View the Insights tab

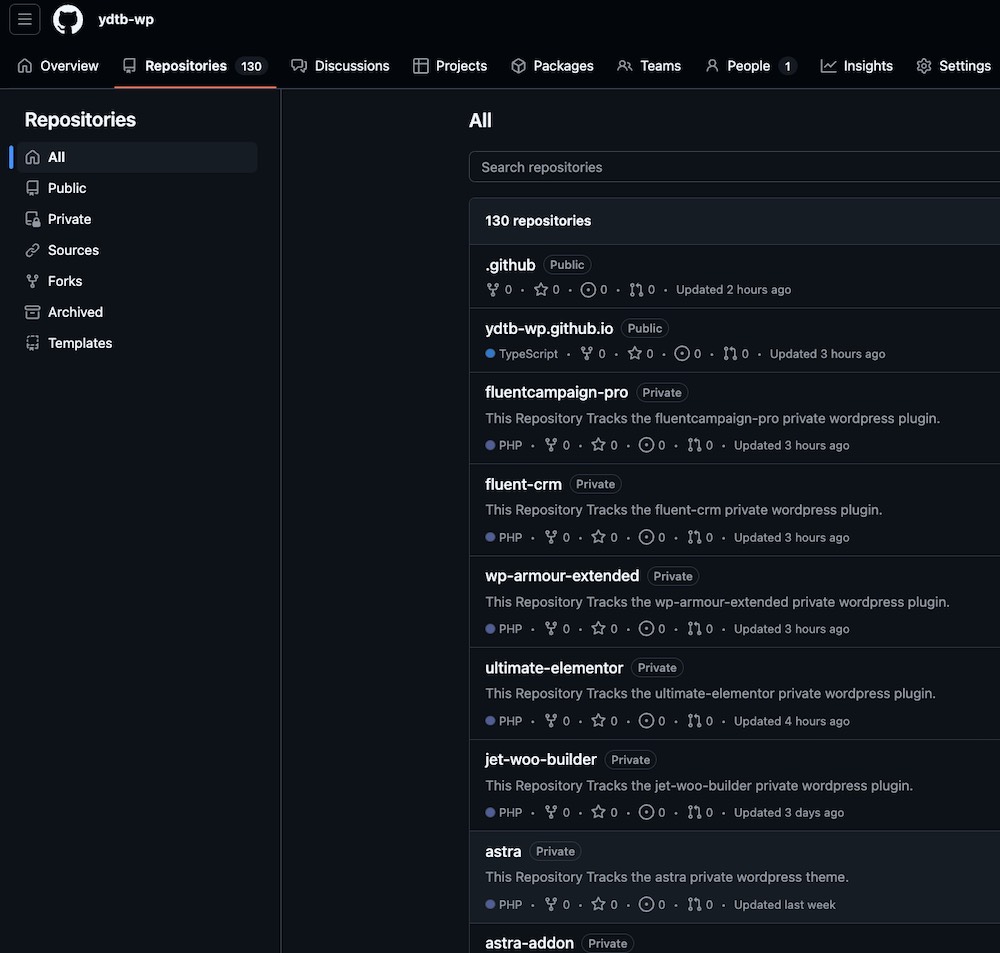pyautogui.click(x=857, y=66)
